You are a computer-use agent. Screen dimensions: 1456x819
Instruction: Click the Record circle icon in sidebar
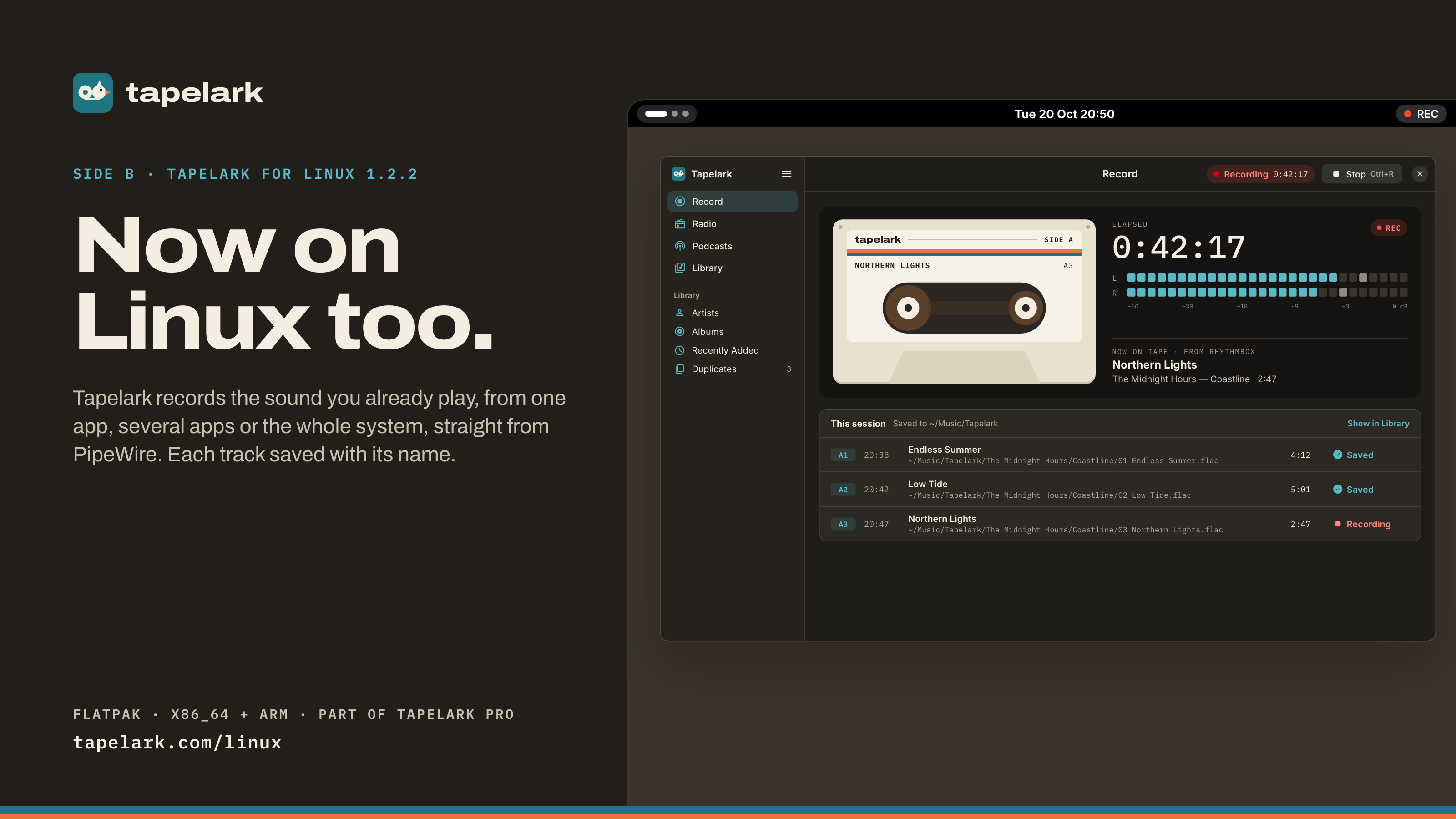[681, 202]
